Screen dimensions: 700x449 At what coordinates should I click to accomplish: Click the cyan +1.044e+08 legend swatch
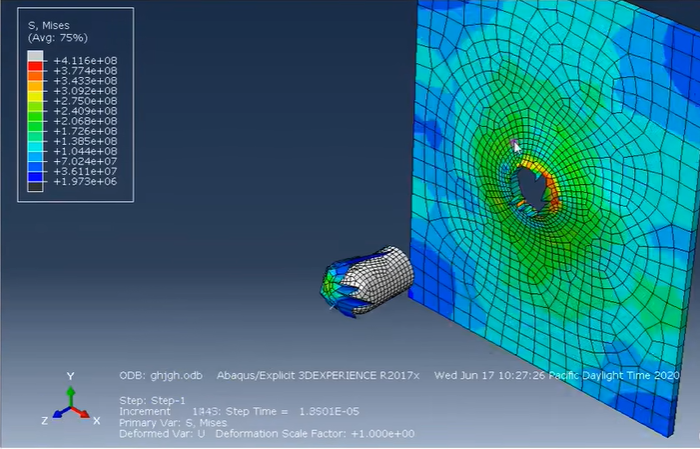pyautogui.click(x=35, y=146)
